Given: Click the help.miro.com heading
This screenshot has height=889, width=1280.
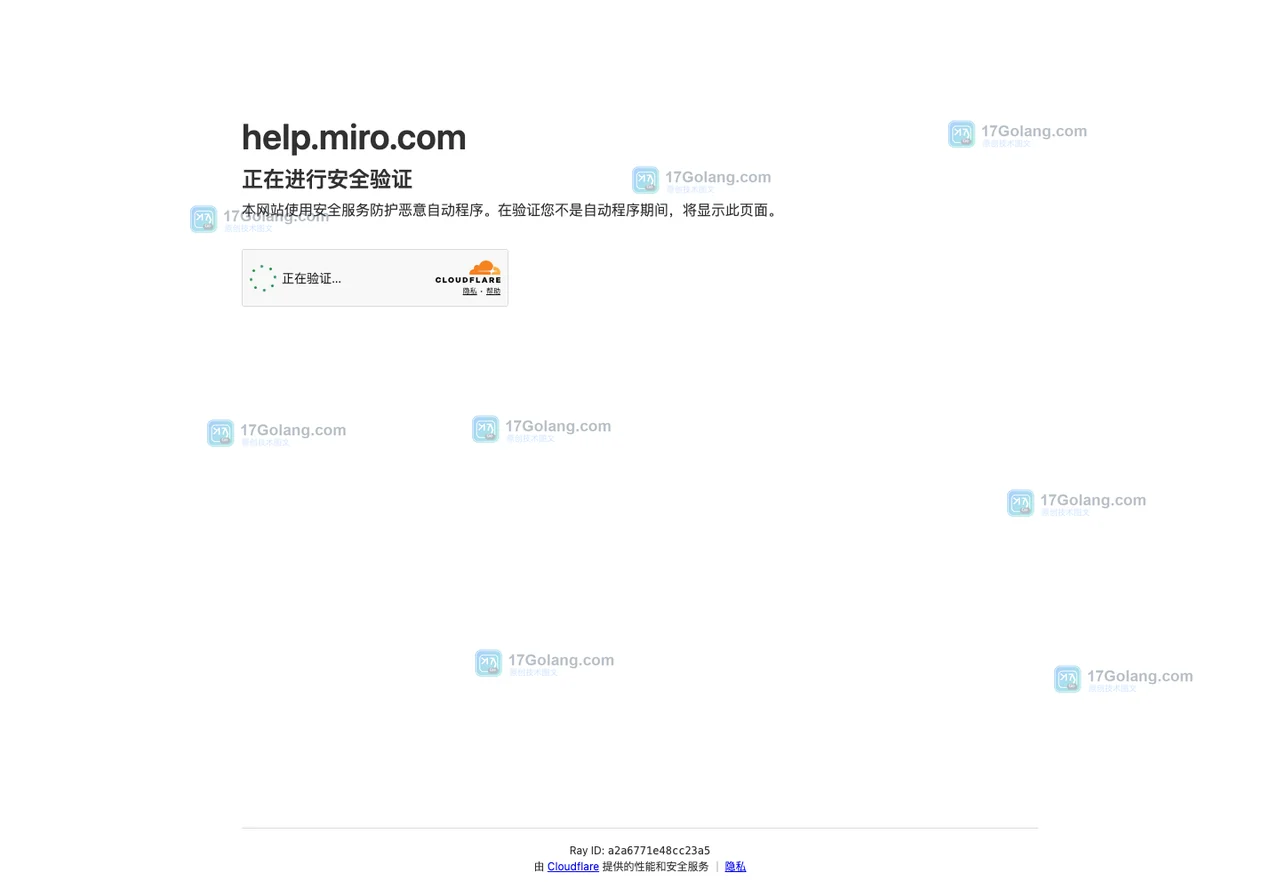Looking at the screenshot, I should coord(354,138).
